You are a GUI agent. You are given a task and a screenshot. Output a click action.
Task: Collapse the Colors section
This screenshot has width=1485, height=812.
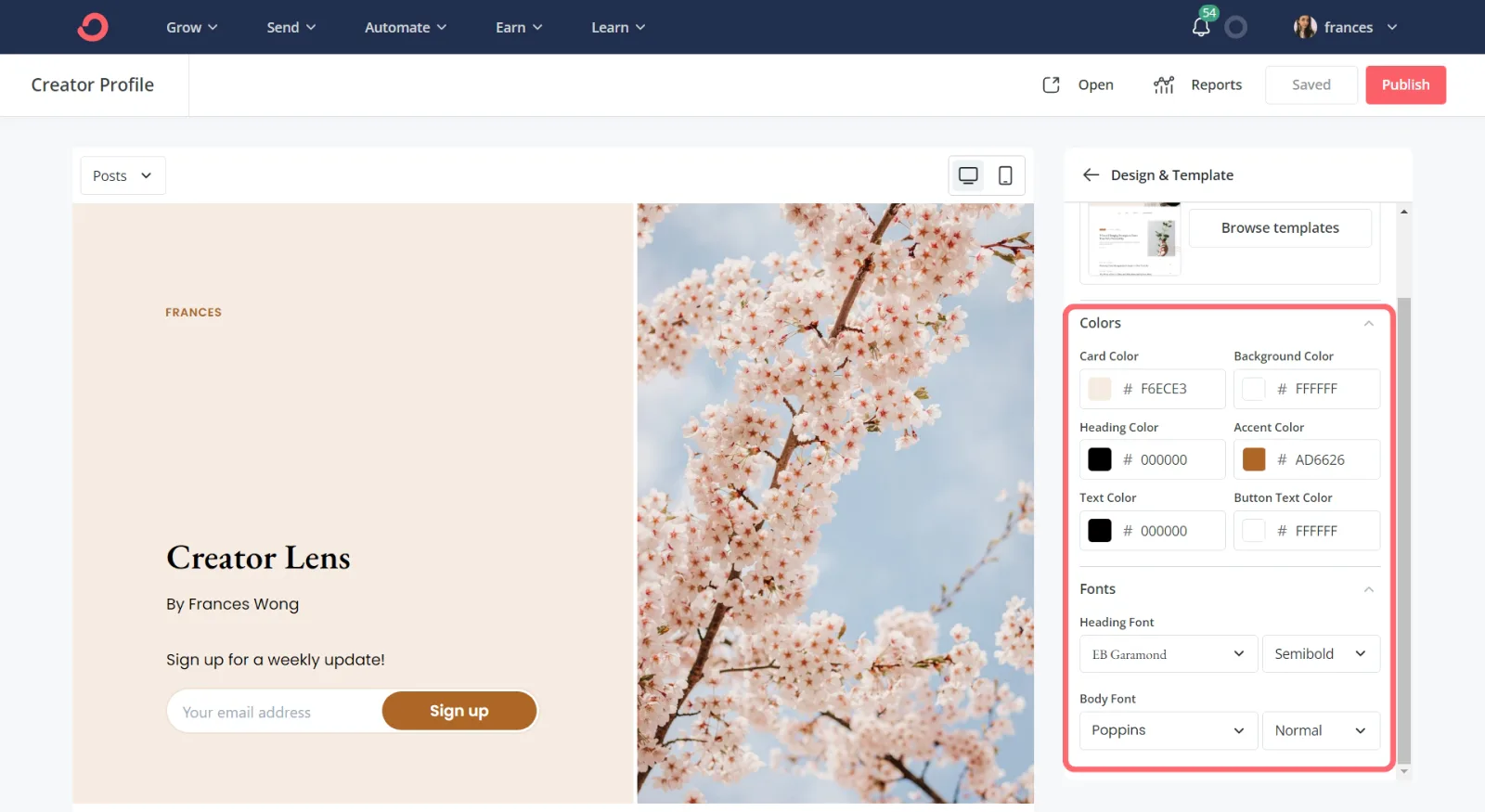coord(1368,323)
